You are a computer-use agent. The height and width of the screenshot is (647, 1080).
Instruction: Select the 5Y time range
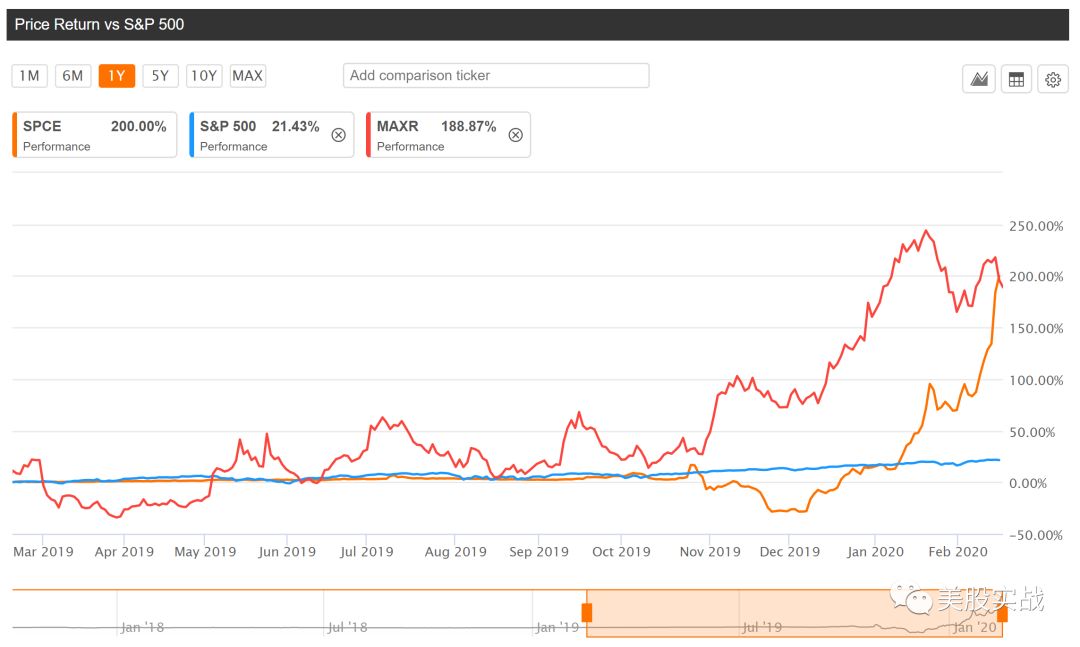point(160,76)
